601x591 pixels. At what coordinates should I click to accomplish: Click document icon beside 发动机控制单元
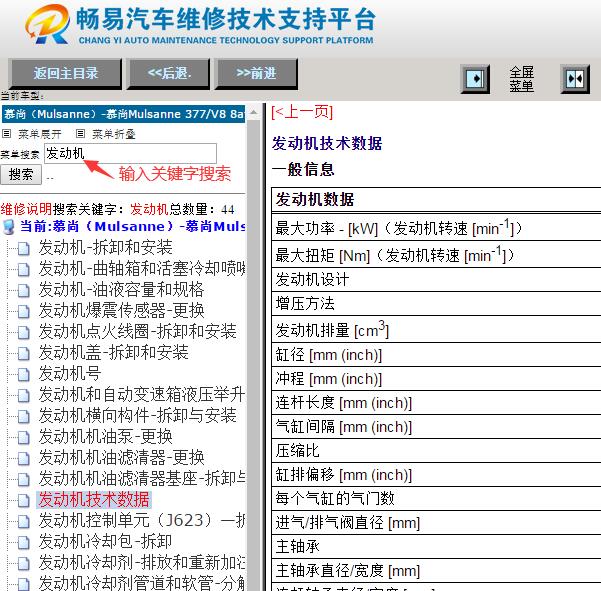24,521
